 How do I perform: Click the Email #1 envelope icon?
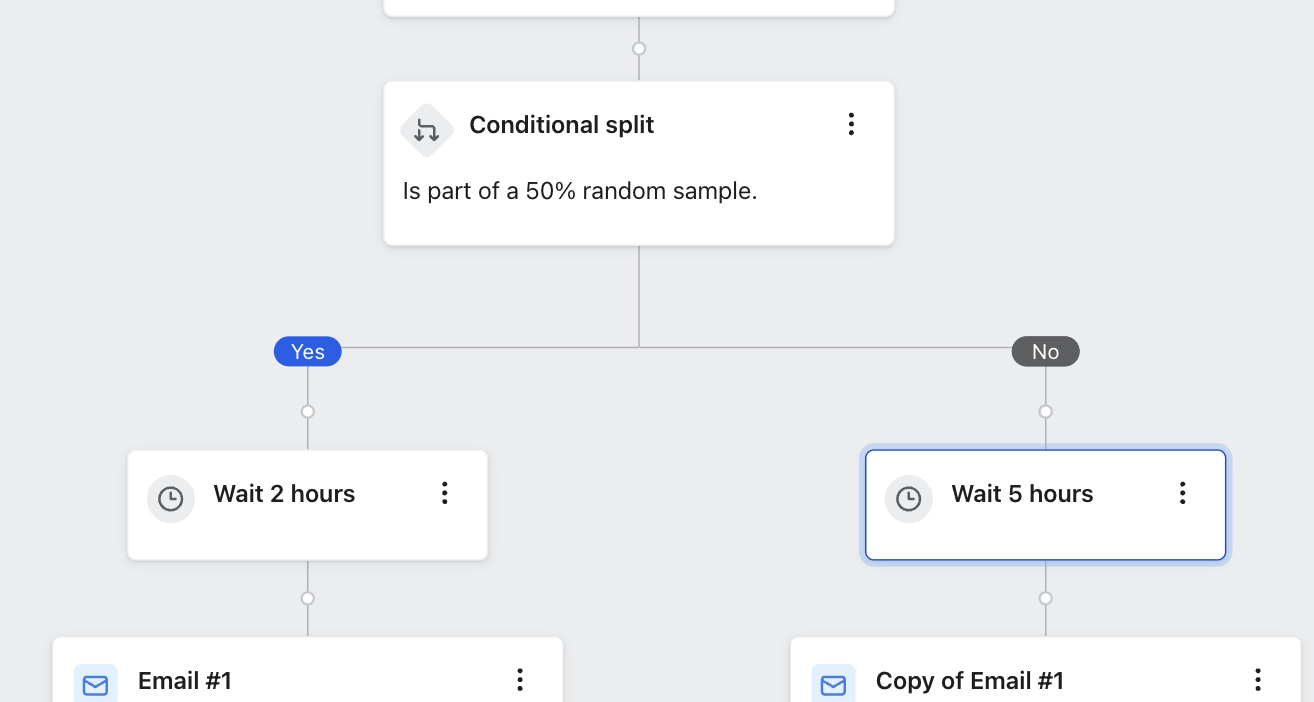tap(95, 685)
